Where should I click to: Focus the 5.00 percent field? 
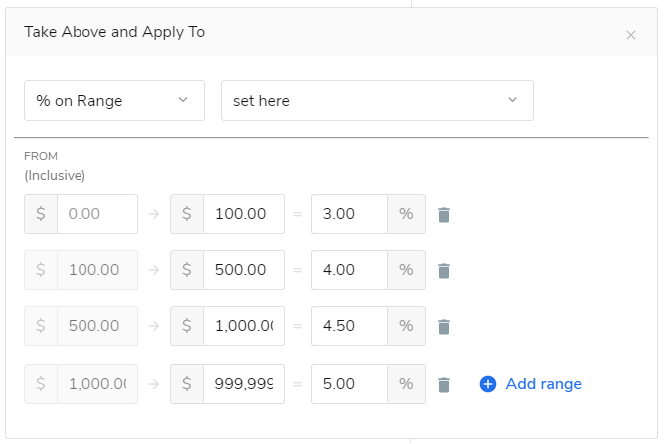click(x=349, y=384)
